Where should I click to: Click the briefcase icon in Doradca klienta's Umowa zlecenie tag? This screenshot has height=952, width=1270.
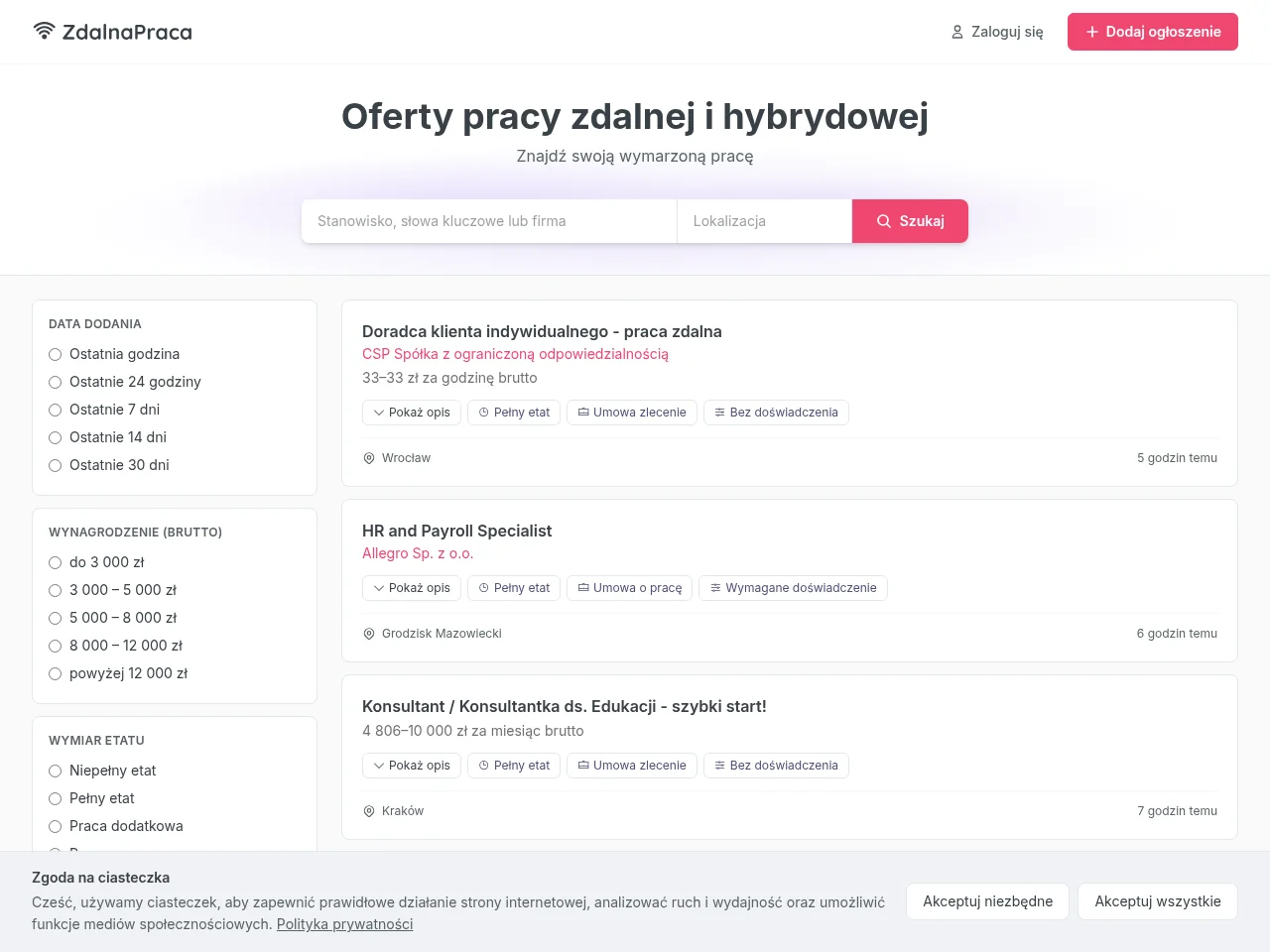click(583, 413)
